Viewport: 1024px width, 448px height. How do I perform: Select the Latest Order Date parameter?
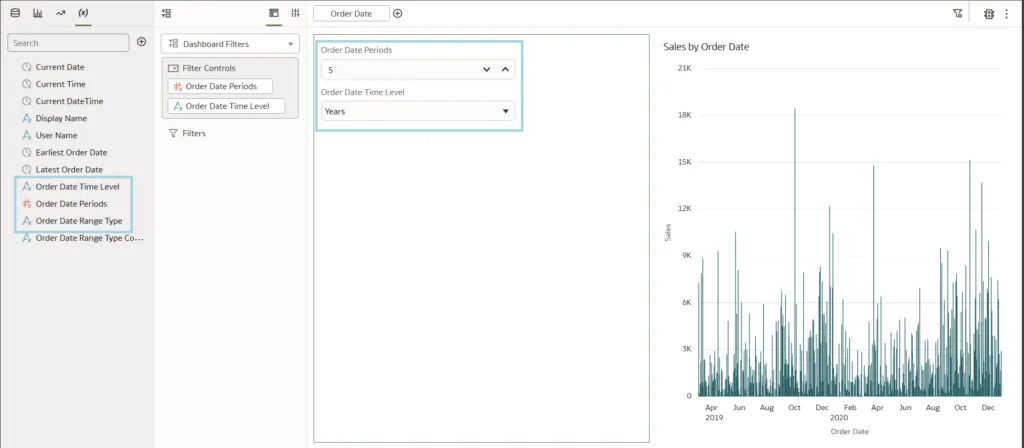(68, 169)
